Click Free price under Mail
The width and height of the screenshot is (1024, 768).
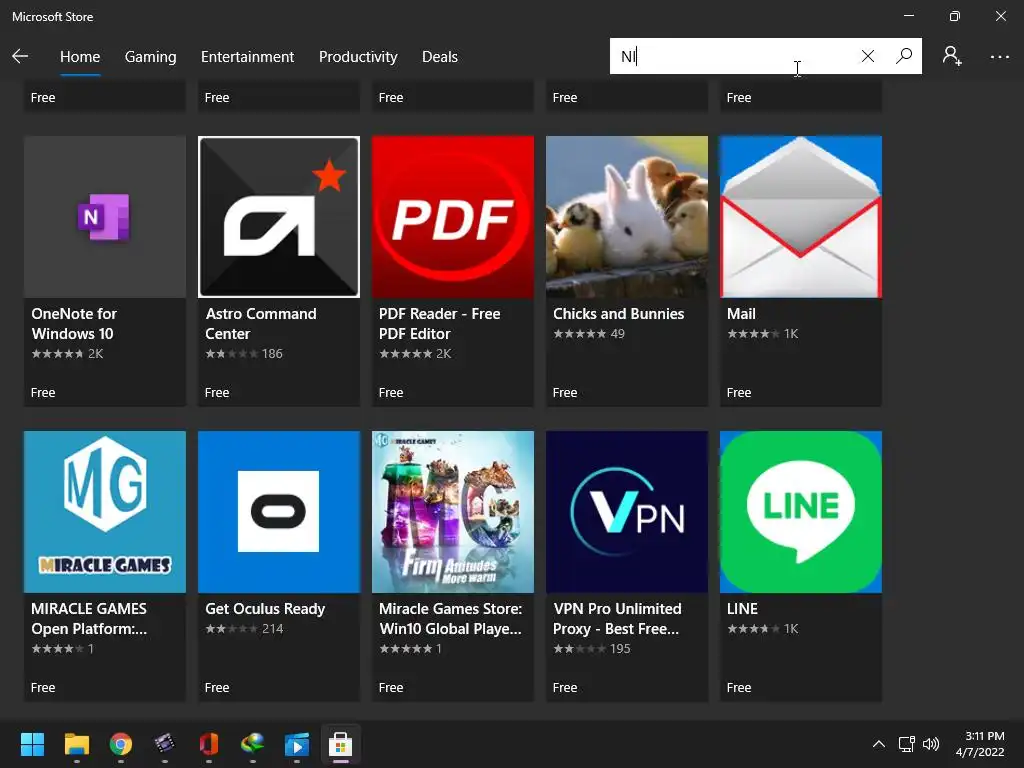(x=739, y=392)
